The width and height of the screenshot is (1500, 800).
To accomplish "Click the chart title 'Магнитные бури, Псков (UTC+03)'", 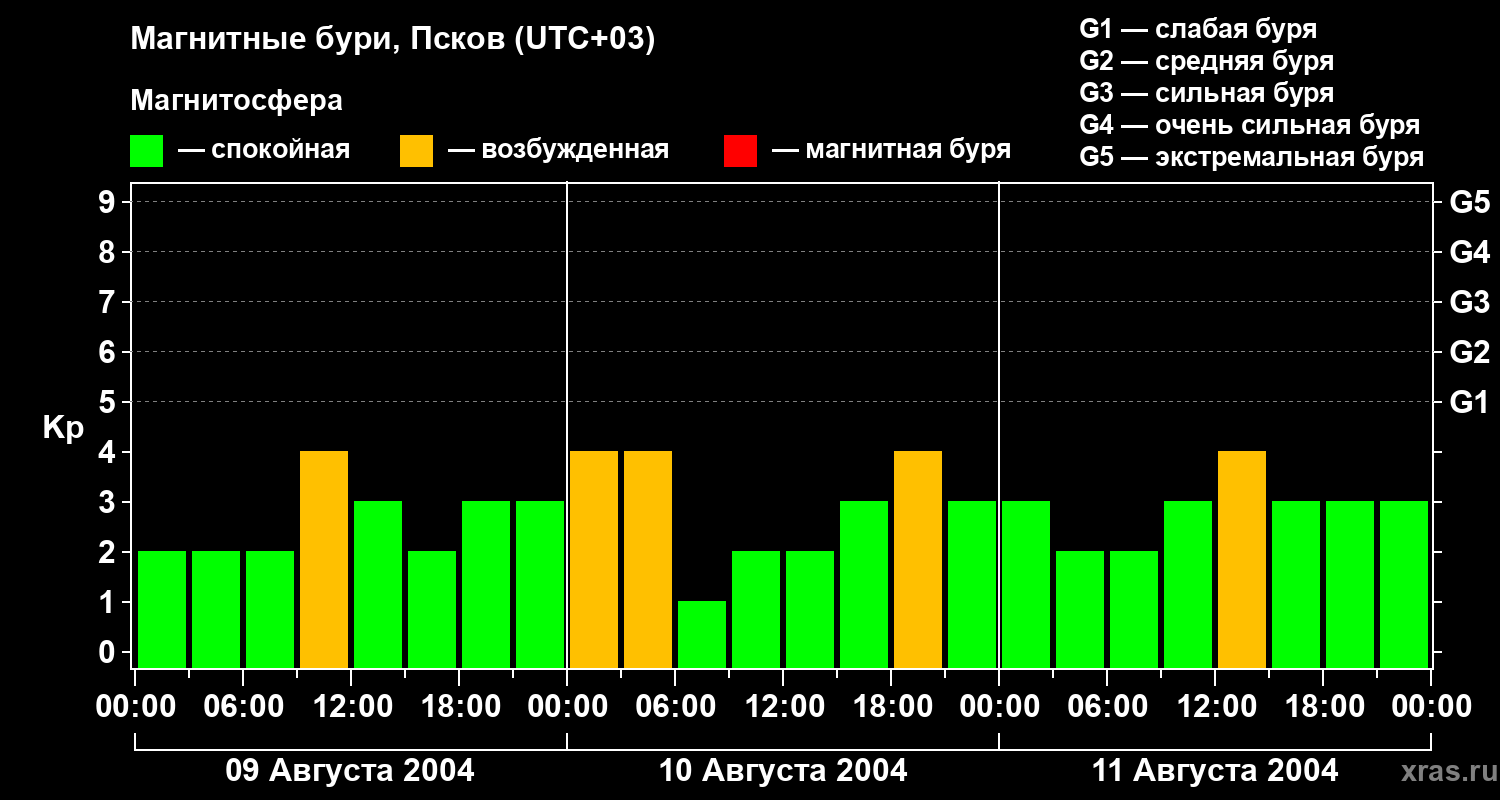I will point(393,40).
